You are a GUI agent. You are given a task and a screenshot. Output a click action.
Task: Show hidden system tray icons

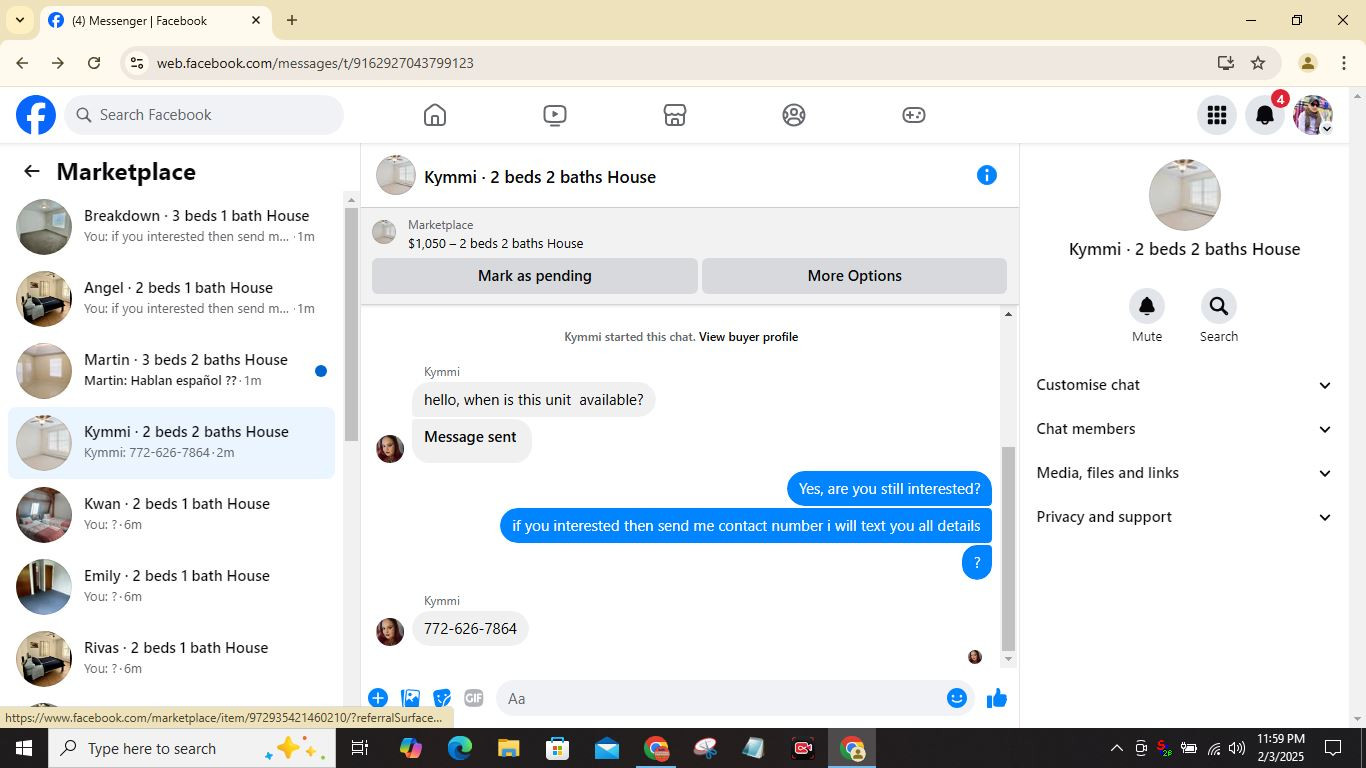coord(1116,748)
